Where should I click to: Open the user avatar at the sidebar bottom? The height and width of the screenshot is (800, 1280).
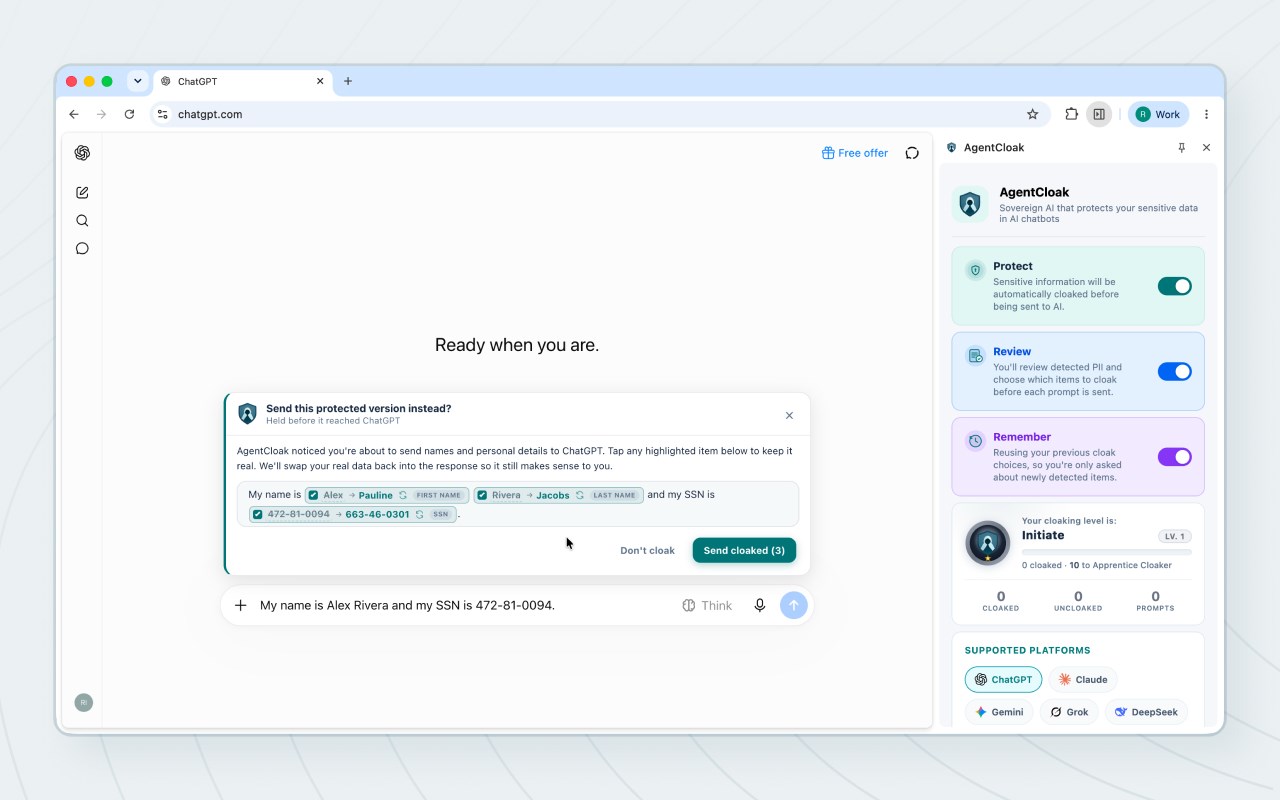pos(83,702)
